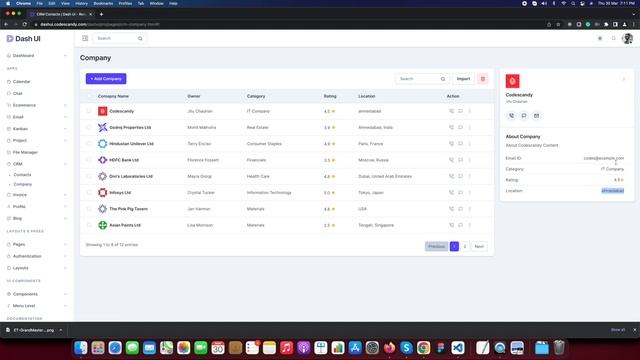Click the Import button

(x=463, y=79)
